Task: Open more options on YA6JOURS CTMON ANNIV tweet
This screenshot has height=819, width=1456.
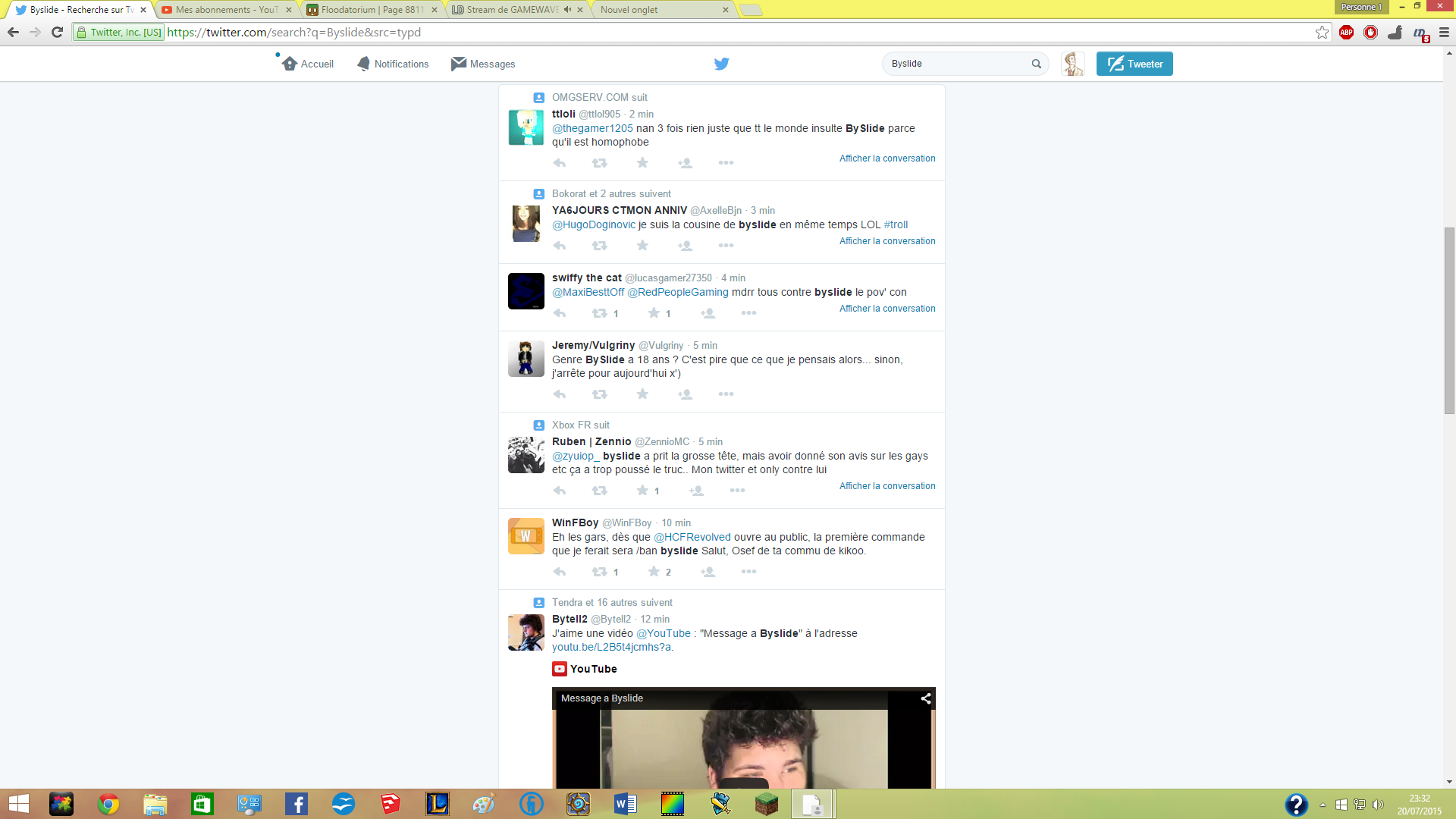Action: 726,246
